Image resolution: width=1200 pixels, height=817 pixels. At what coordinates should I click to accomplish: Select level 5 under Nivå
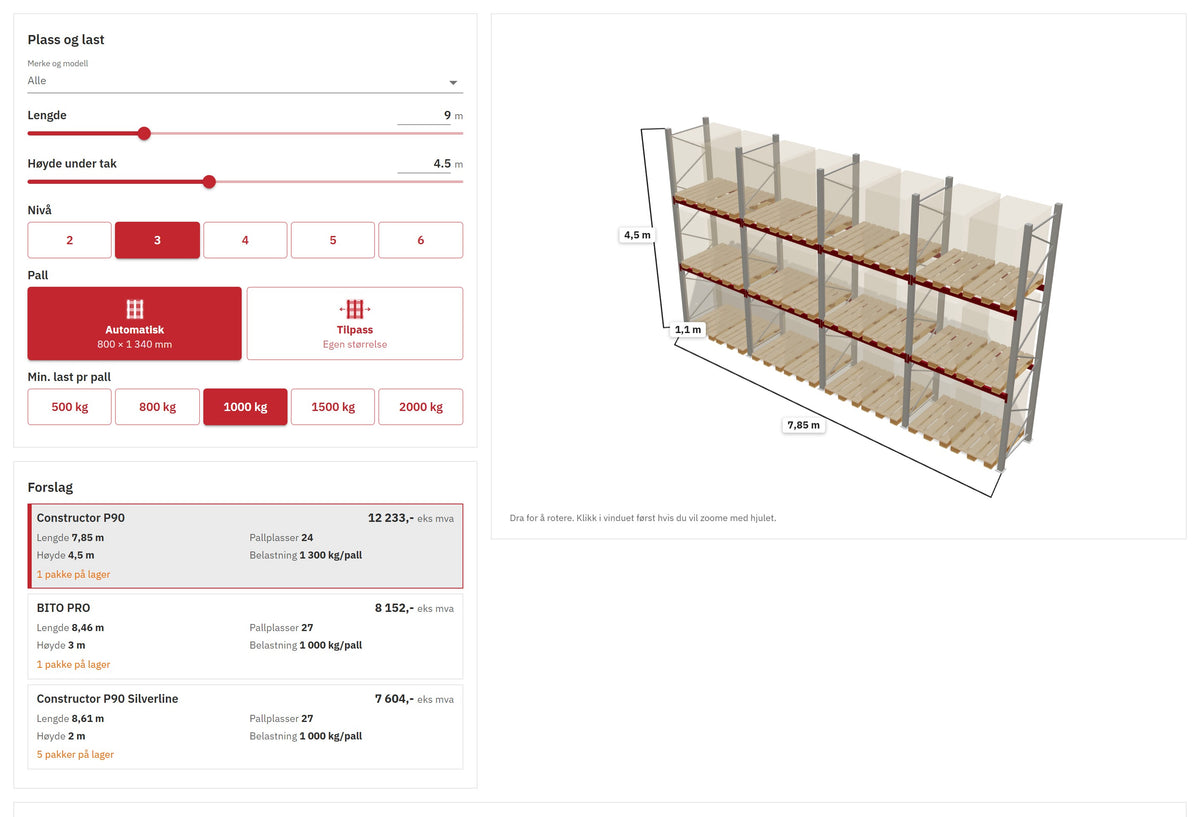(333, 240)
